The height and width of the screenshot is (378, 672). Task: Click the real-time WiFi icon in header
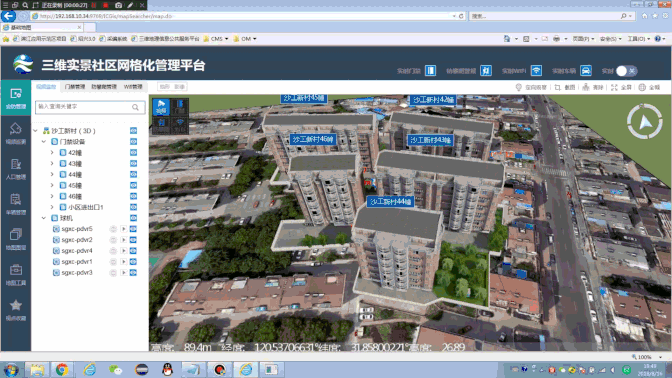coord(536,71)
